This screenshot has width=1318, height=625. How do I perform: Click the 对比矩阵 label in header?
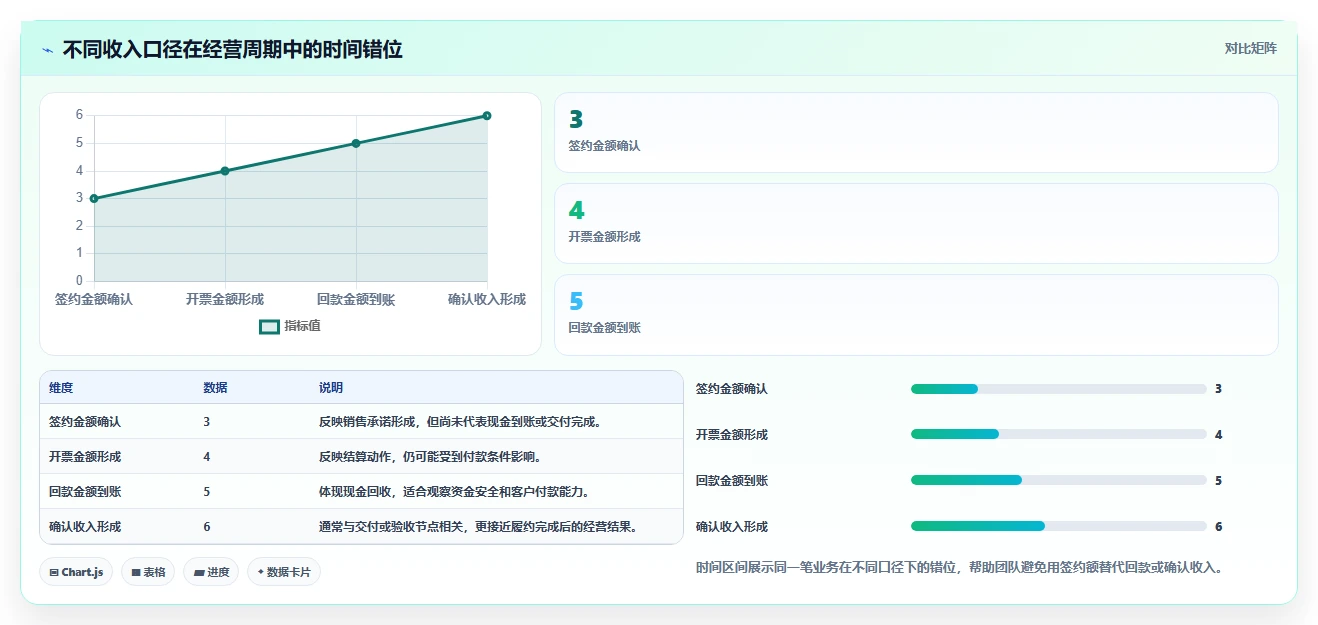pyautogui.click(x=1250, y=48)
